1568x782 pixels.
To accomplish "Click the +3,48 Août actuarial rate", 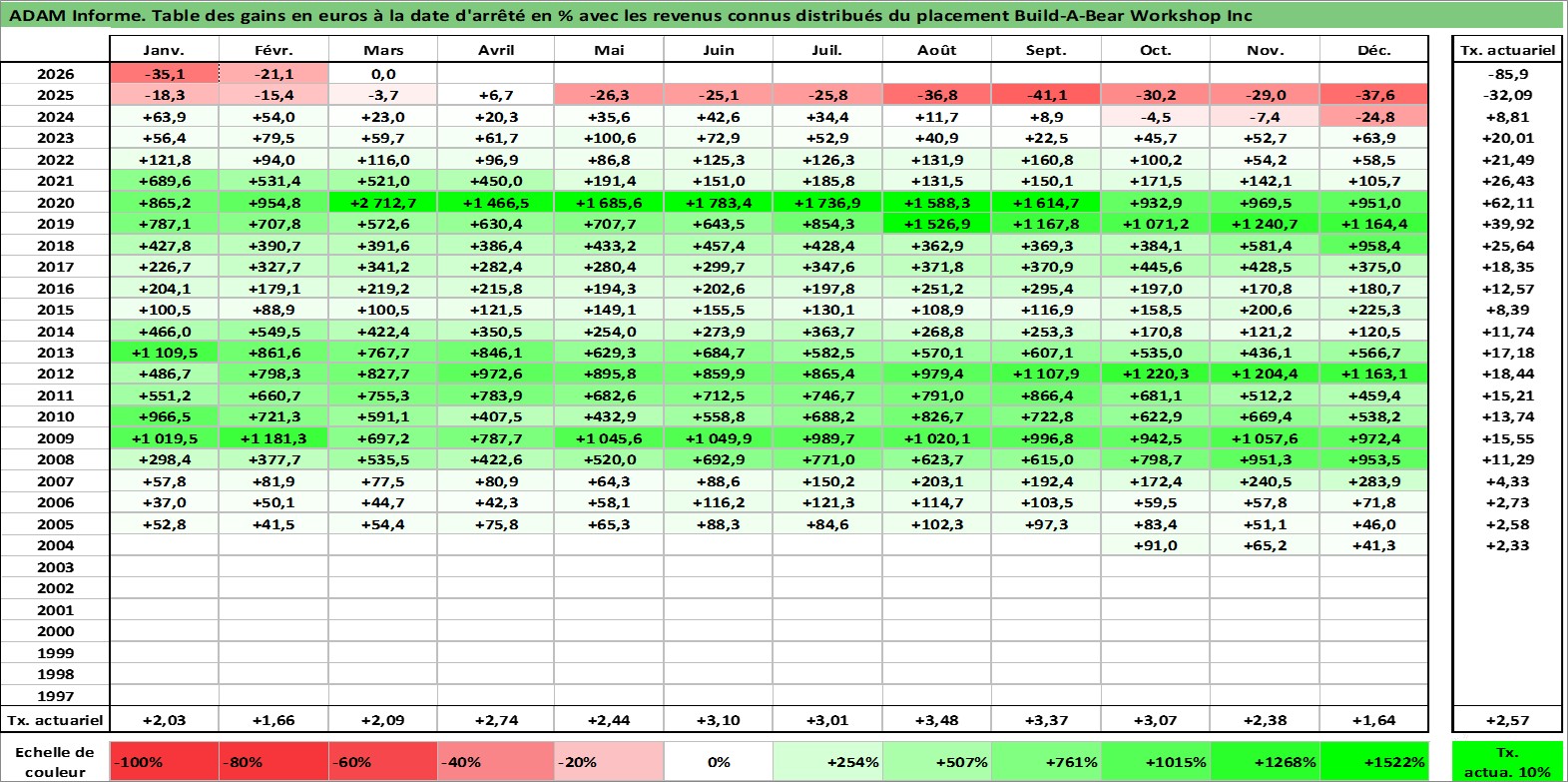I will click(936, 720).
